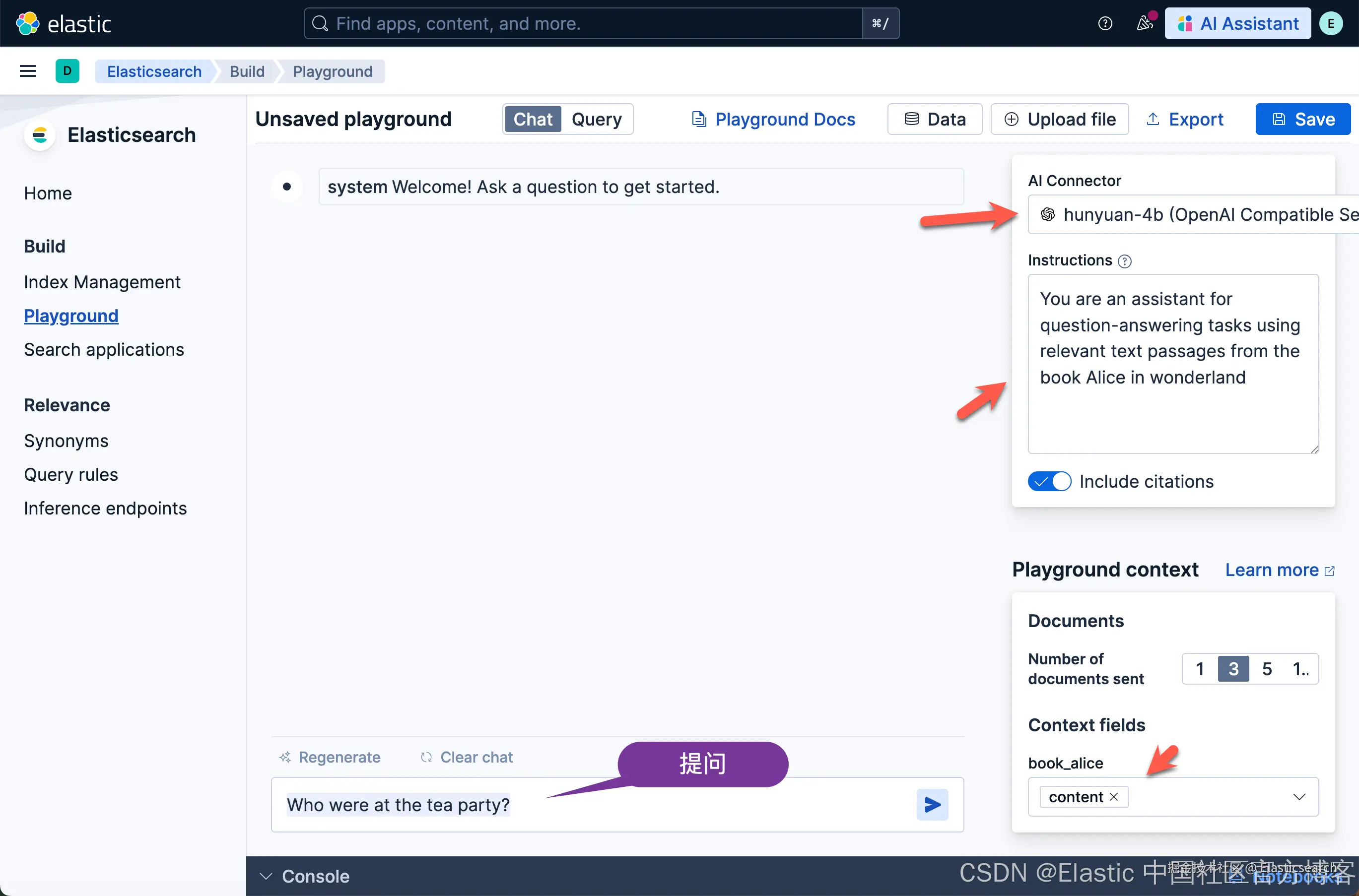This screenshot has height=896, width=1359.
Task: Click the Instructions help tooltip icon
Action: (1125, 261)
